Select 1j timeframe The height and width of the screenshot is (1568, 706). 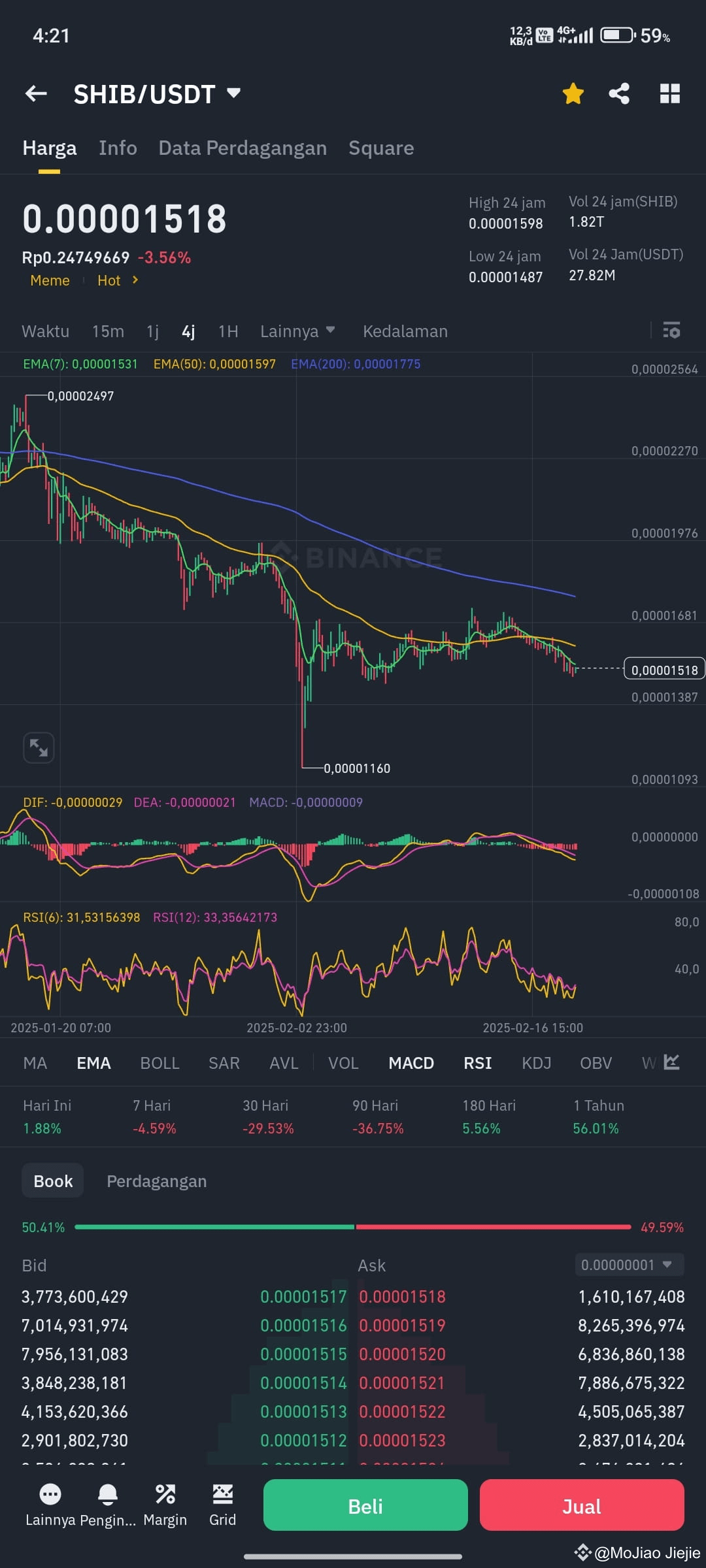tap(152, 331)
